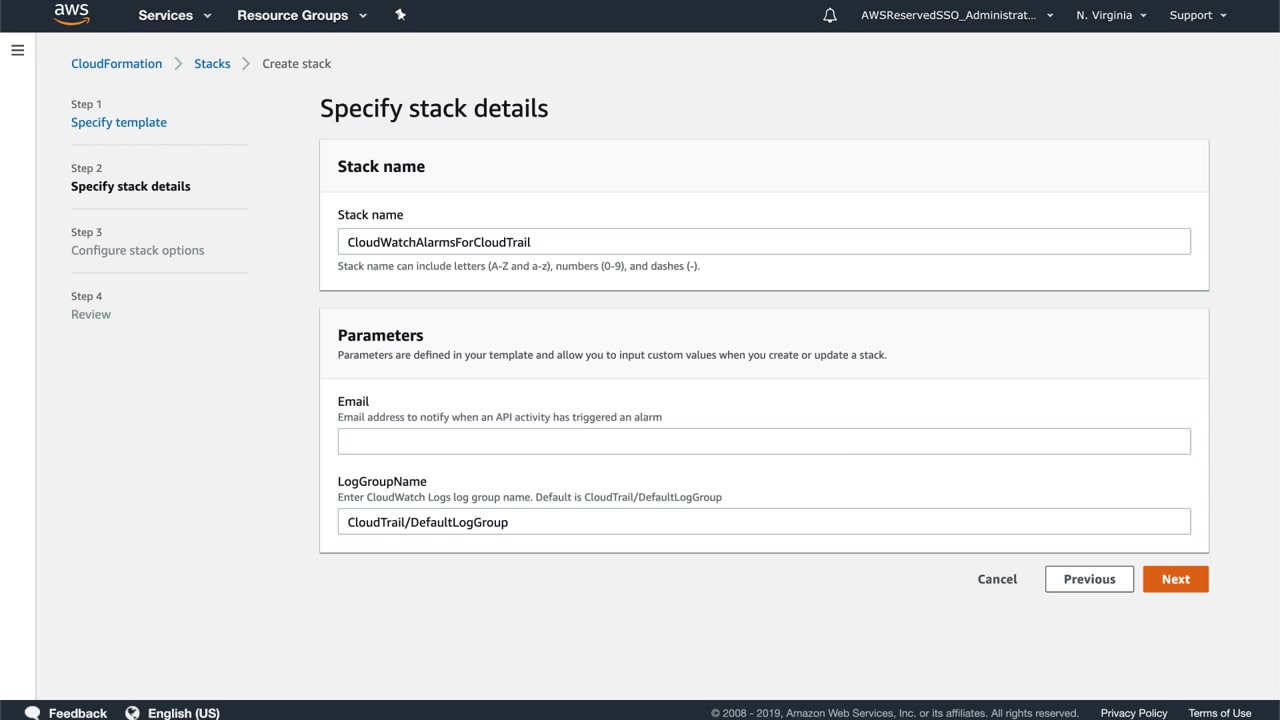Navigate to Stacks breadcrumb
The image size is (1280, 720).
212,63
